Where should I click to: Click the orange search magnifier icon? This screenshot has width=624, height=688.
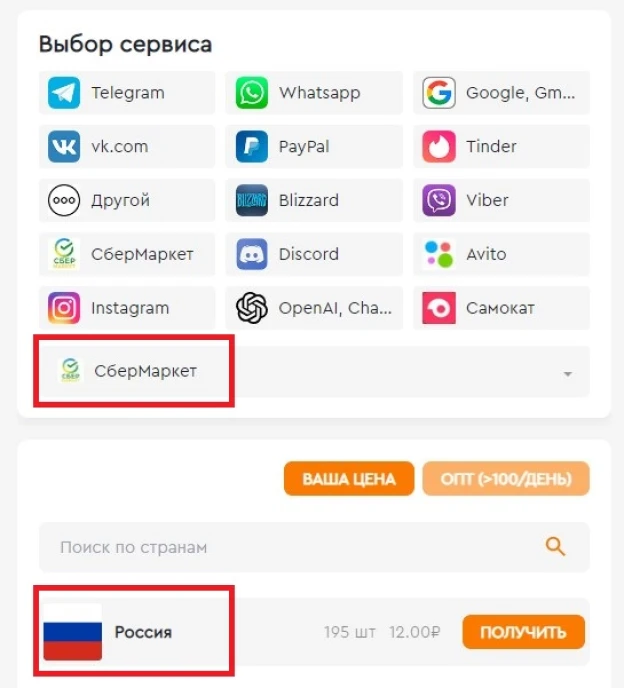point(555,547)
